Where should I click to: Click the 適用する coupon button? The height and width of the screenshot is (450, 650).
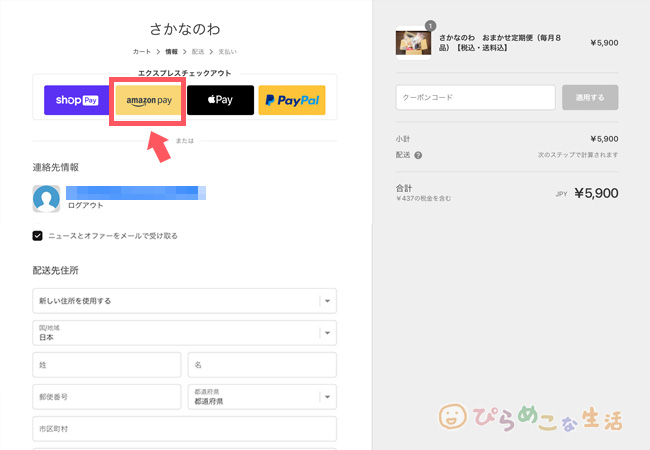(x=590, y=97)
